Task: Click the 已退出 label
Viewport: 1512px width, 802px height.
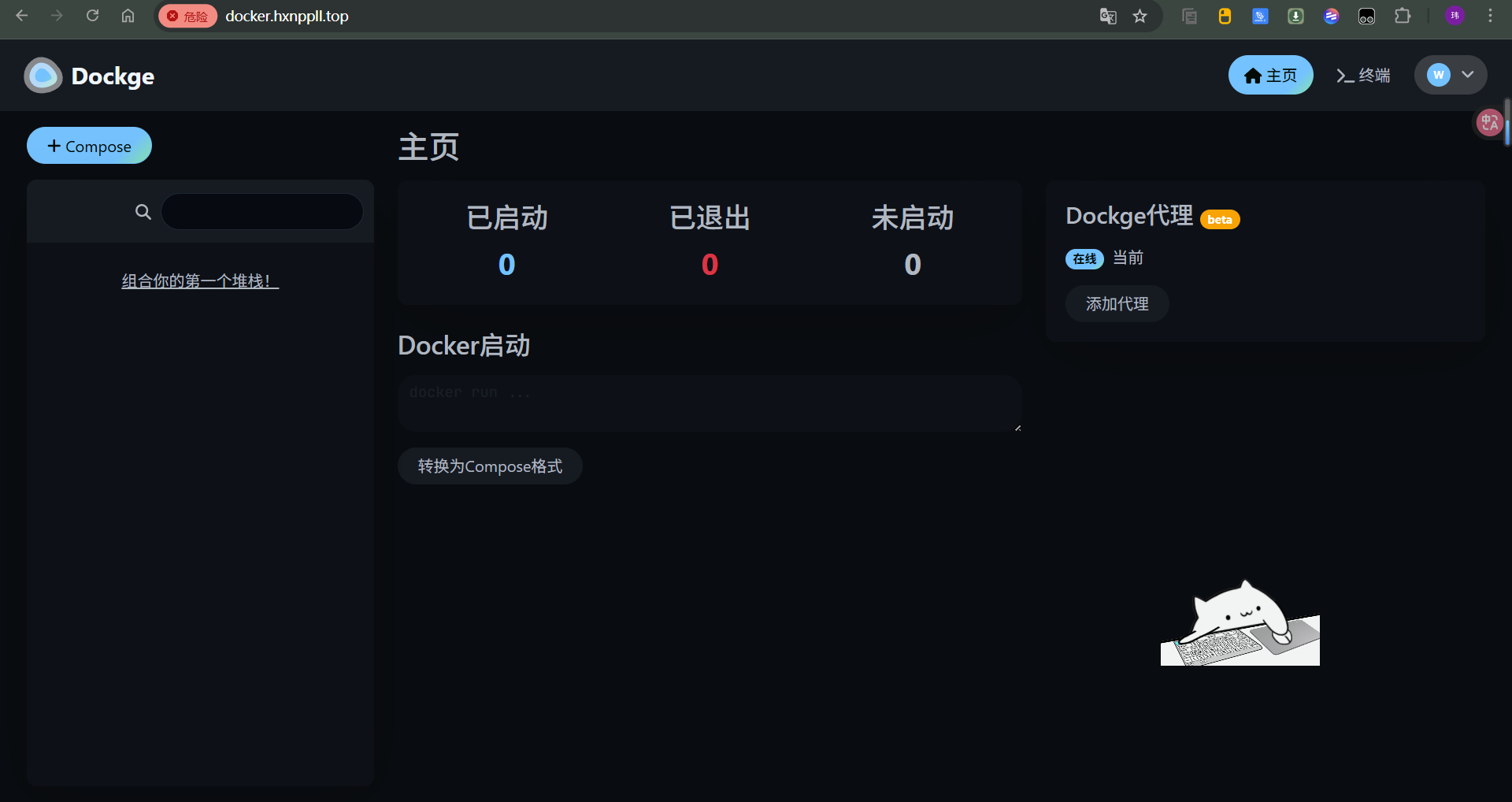Action: [710, 218]
